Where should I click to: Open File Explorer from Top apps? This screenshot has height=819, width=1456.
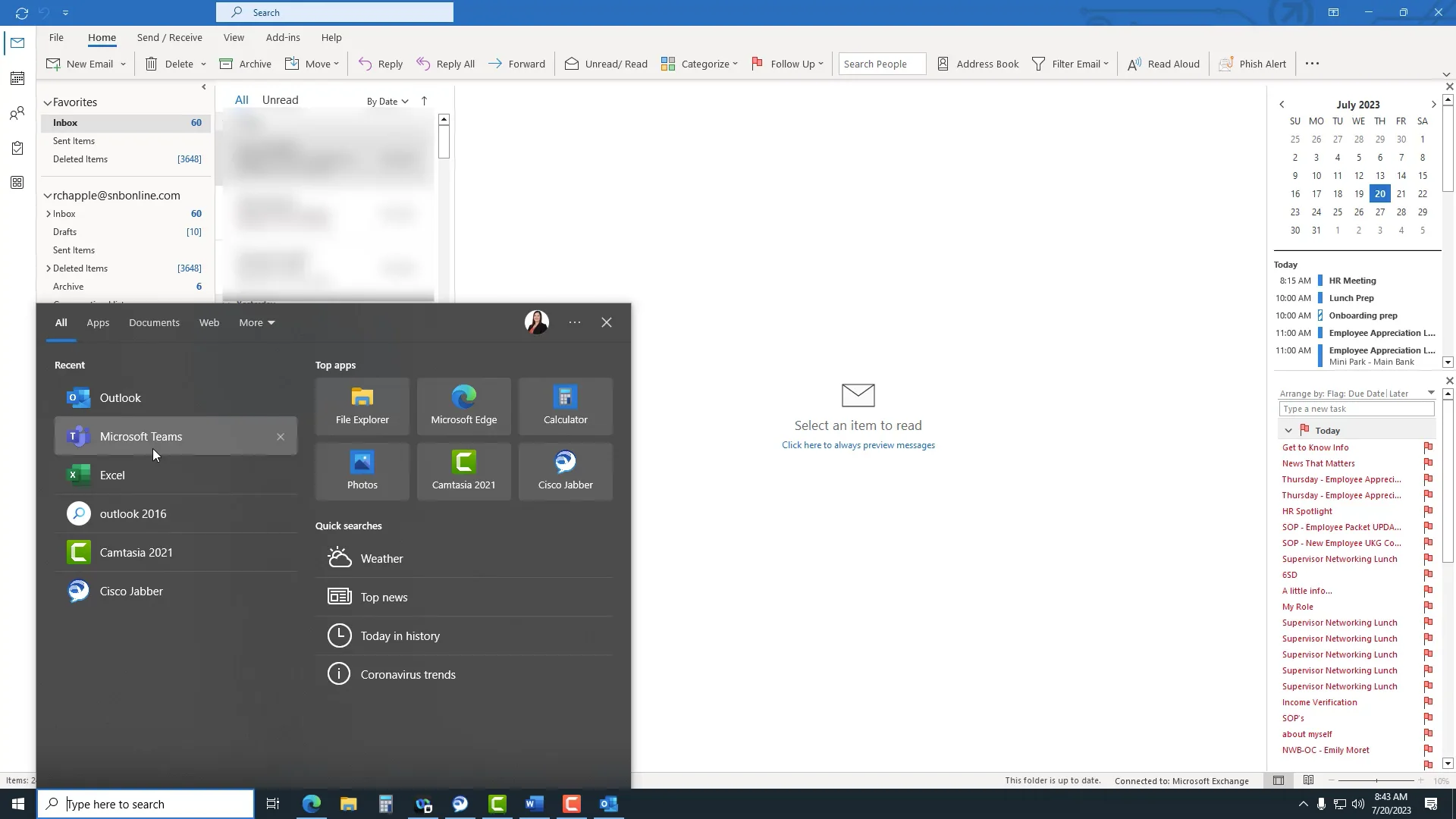[362, 406]
